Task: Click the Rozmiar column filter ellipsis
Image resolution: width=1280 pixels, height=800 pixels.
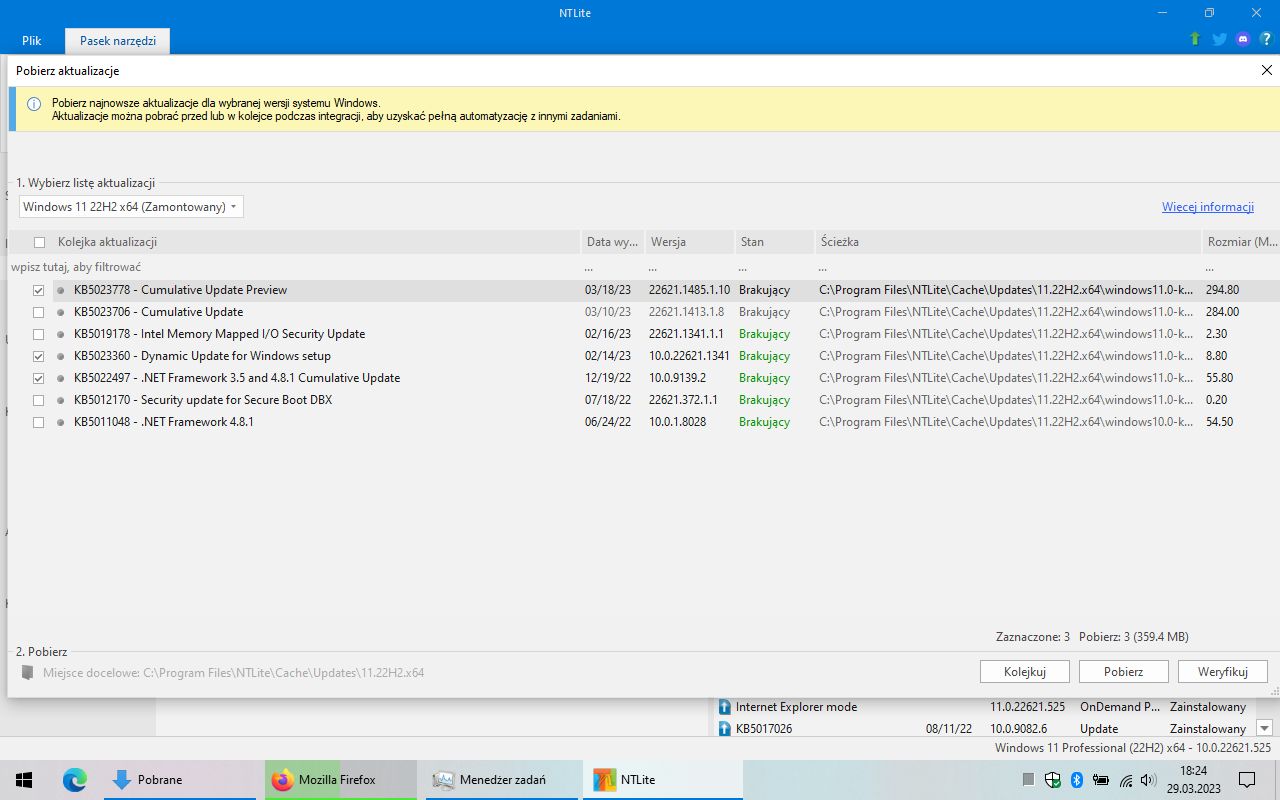Action: [1212, 266]
